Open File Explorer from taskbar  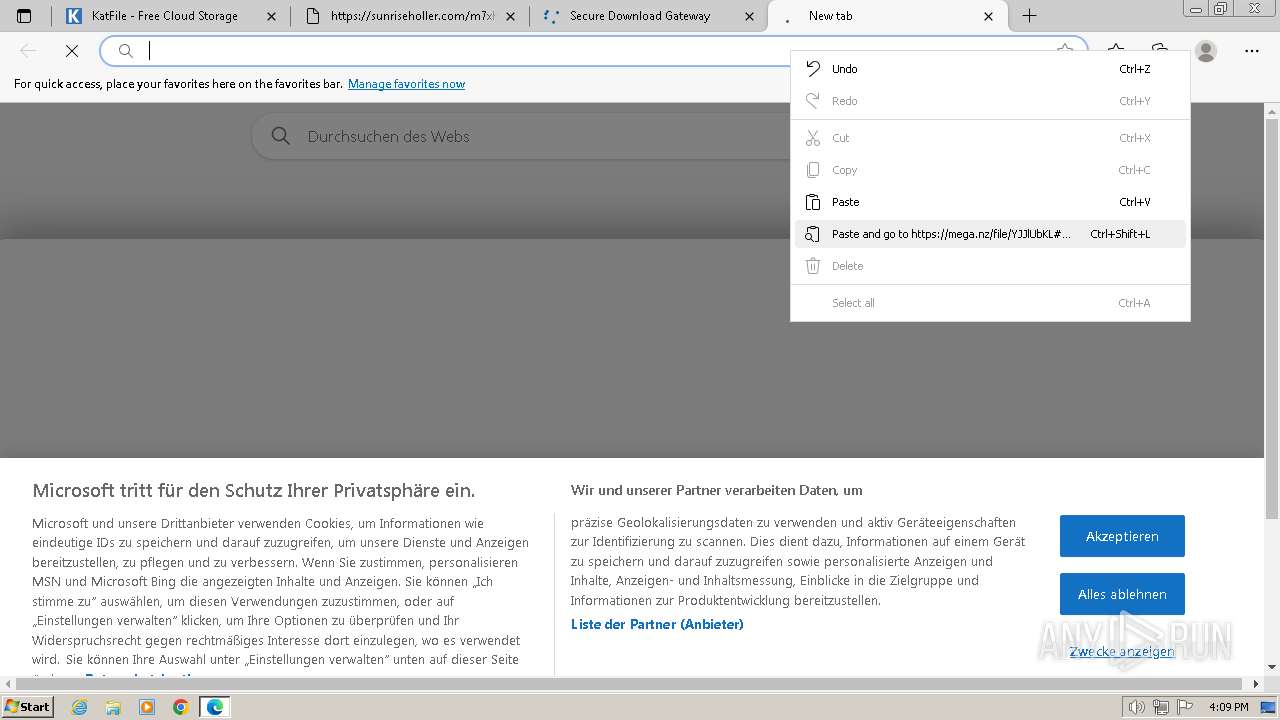pyautogui.click(x=113, y=707)
